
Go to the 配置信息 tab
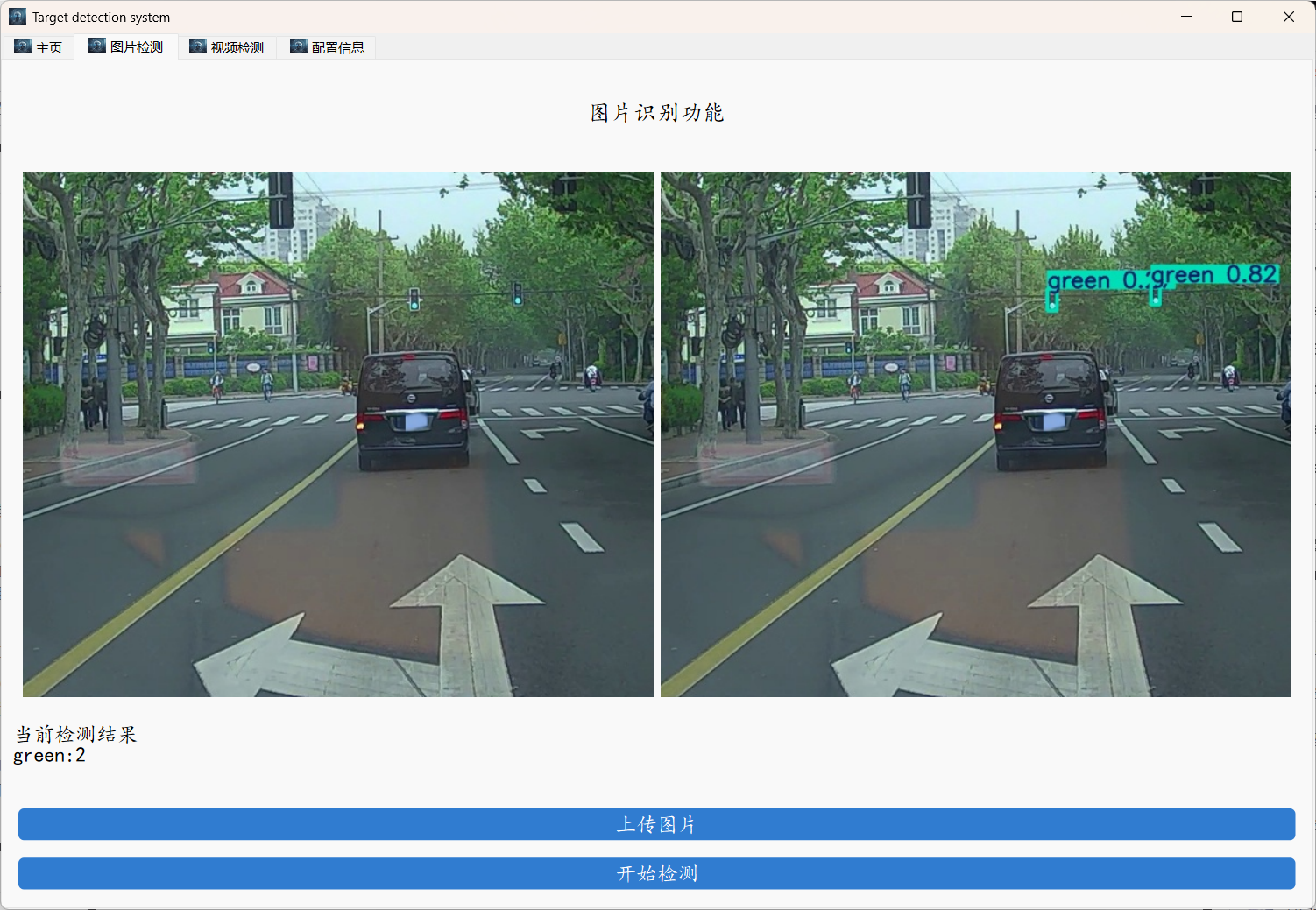pyautogui.click(x=327, y=47)
